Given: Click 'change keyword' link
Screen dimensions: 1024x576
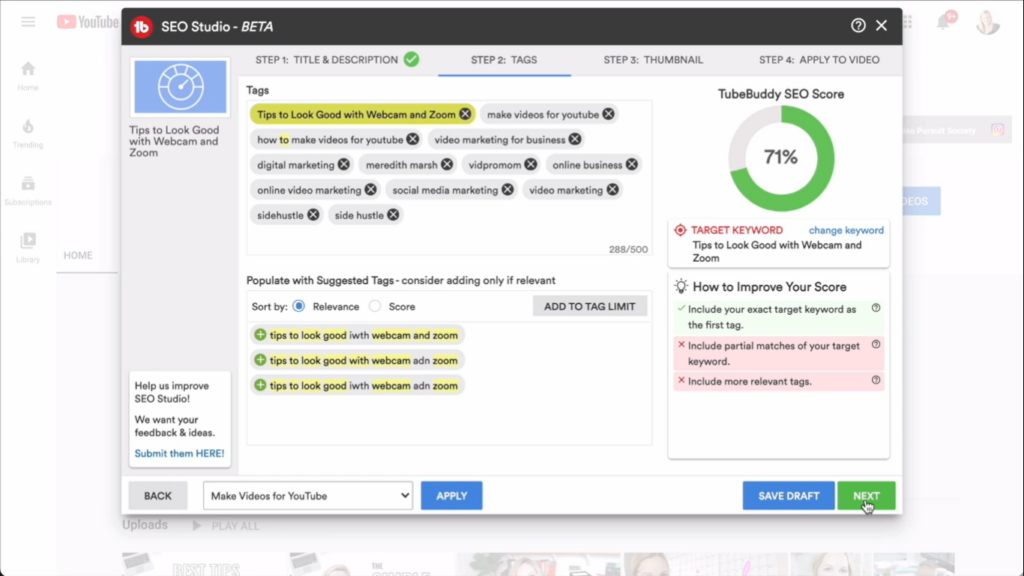Looking at the screenshot, I should coord(846,230).
